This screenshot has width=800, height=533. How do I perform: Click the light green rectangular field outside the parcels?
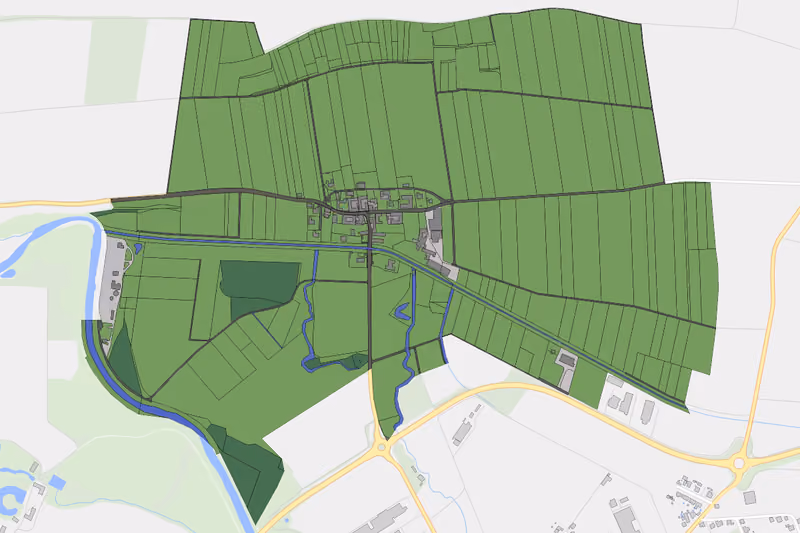point(116,62)
